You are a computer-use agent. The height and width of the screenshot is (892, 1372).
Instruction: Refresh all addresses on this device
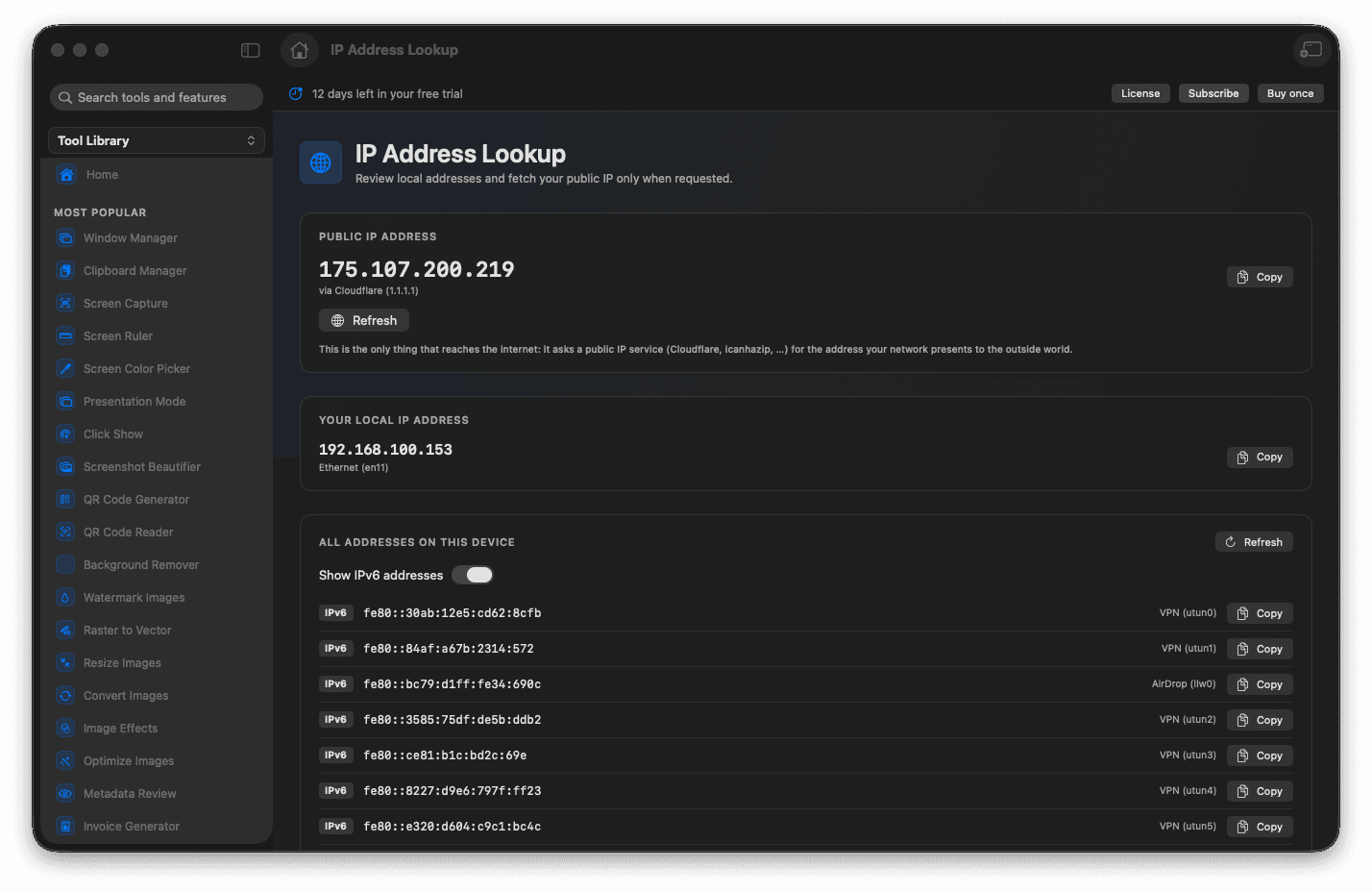[x=1254, y=542]
